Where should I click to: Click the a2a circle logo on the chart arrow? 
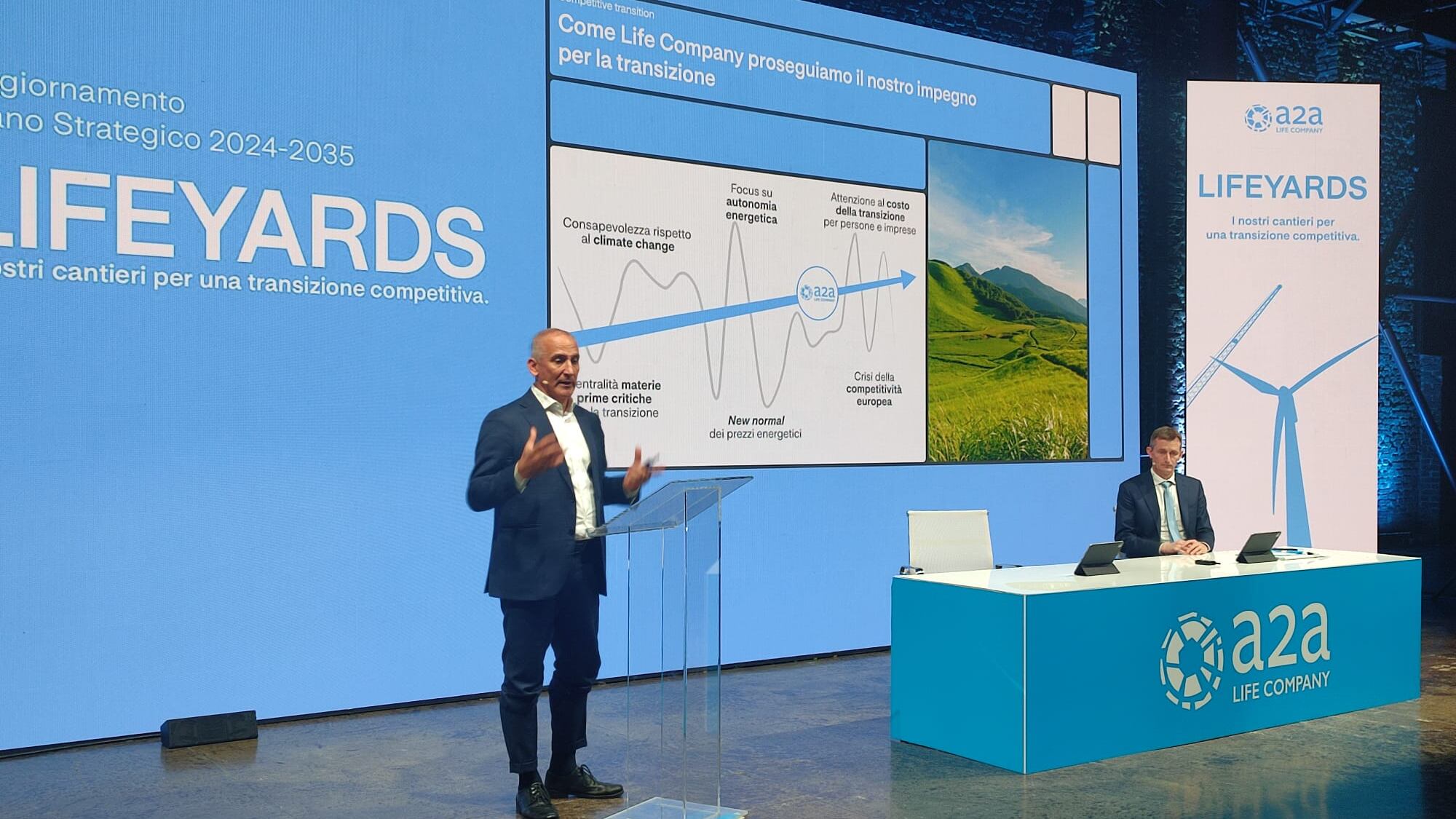(x=818, y=293)
